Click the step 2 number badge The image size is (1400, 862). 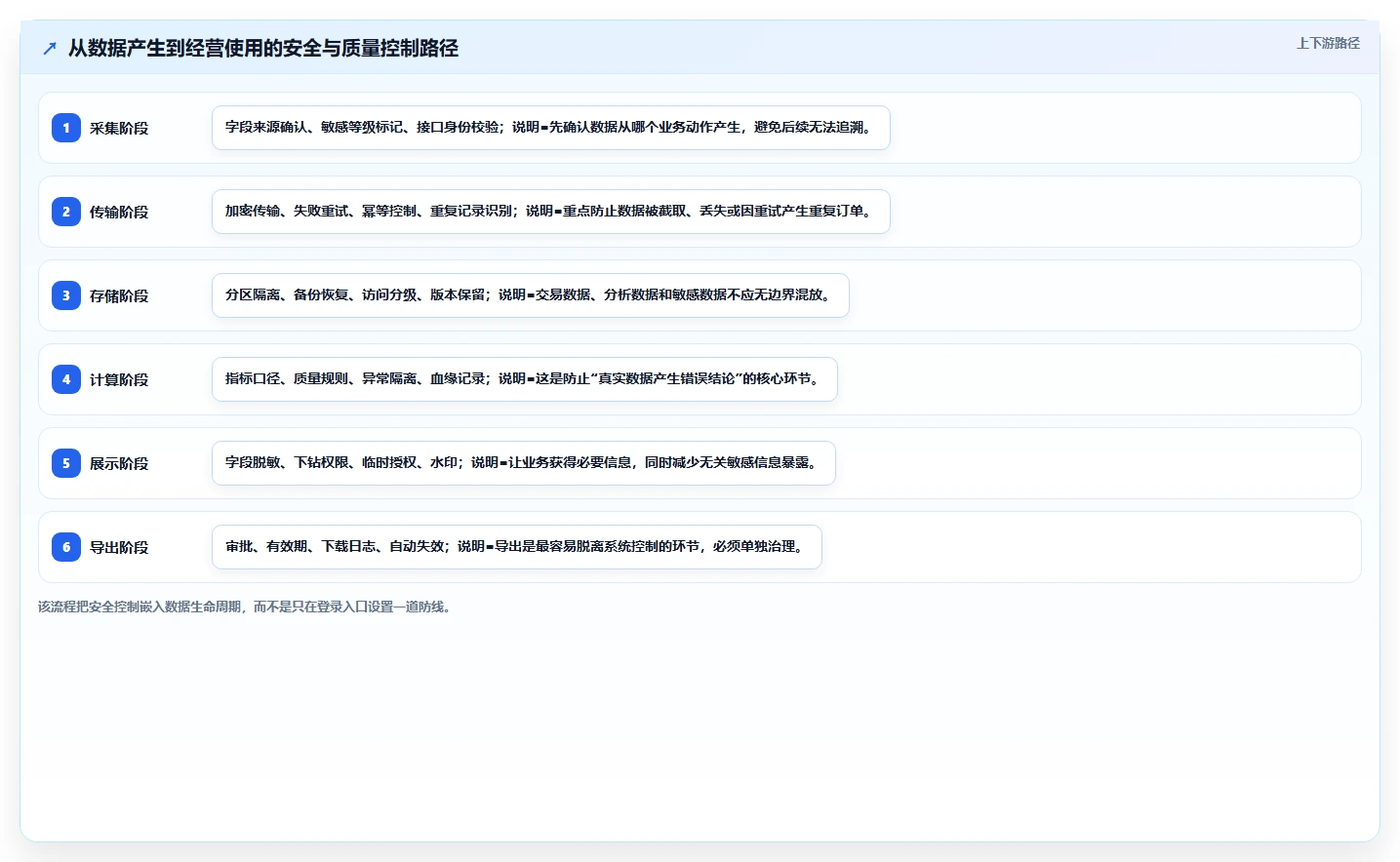point(66,212)
